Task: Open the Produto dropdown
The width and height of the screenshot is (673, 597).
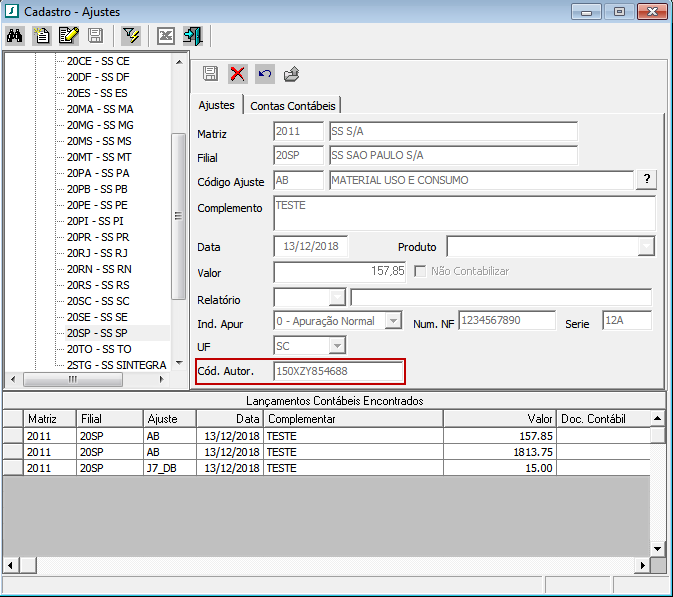Action: point(646,246)
